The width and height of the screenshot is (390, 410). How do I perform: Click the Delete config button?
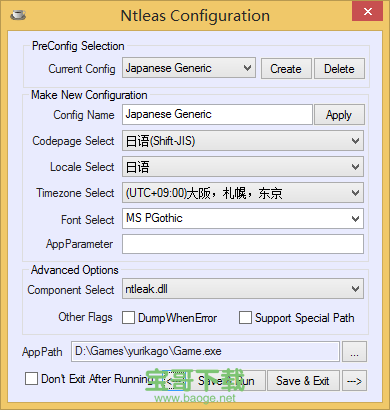pos(339,69)
